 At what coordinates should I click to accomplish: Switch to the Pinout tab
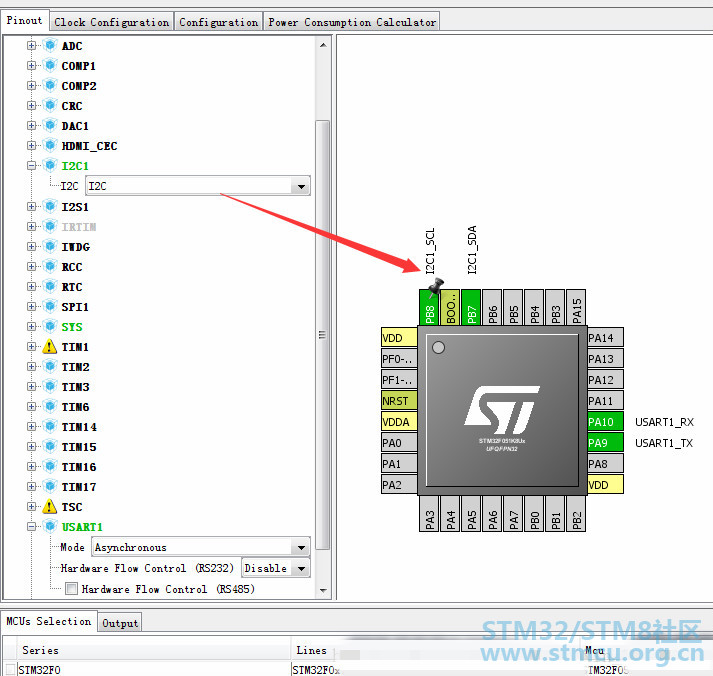(24, 21)
